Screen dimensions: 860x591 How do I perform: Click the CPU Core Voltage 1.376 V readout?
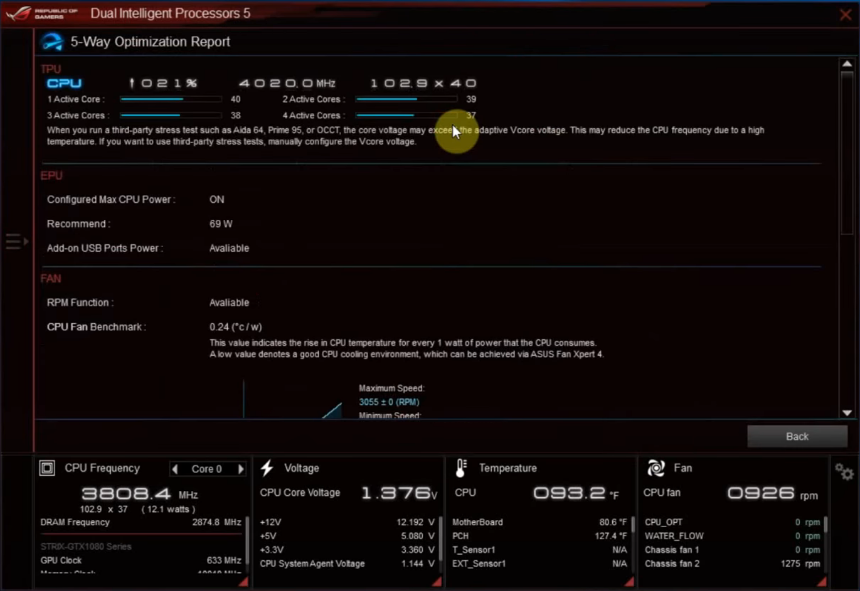pos(399,493)
